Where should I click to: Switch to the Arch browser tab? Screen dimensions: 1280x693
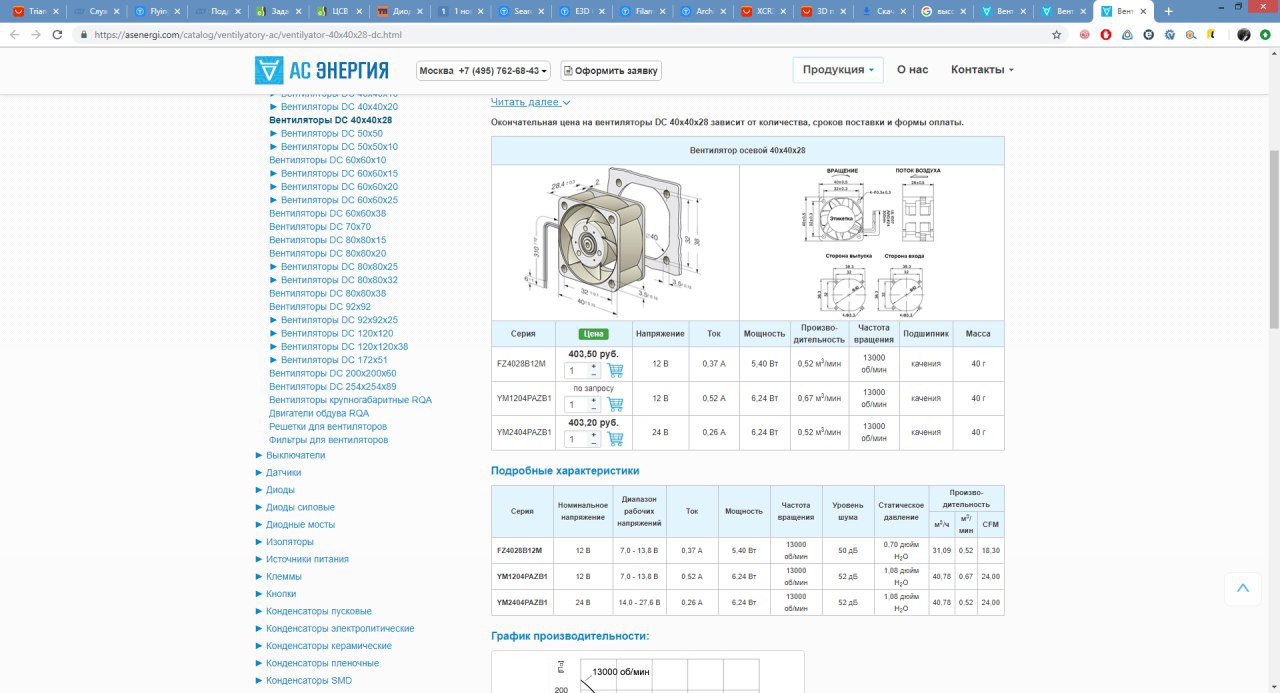click(x=702, y=11)
